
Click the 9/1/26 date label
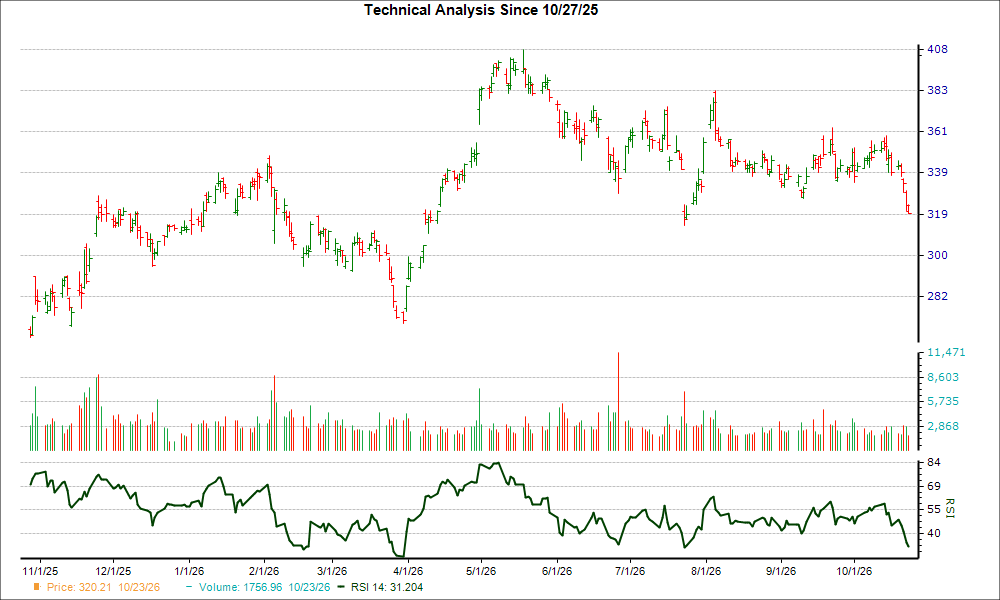pyautogui.click(x=781, y=571)
